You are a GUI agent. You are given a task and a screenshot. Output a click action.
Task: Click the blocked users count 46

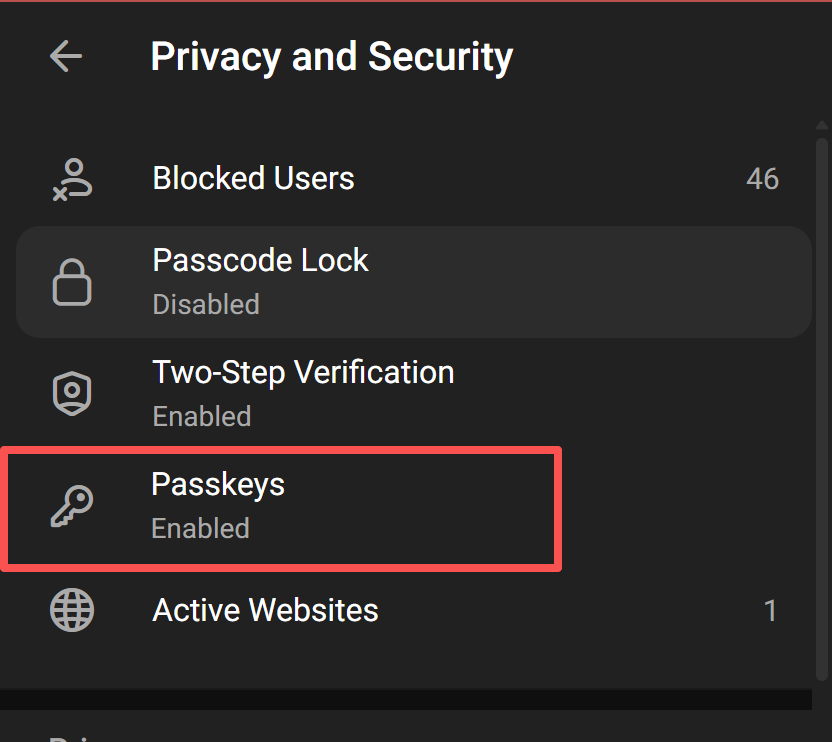coord(762,180)
